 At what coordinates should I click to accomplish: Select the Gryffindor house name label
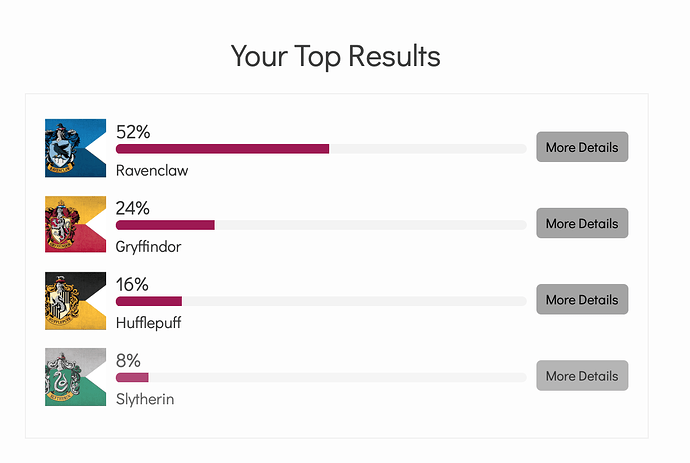pos(148,246)
